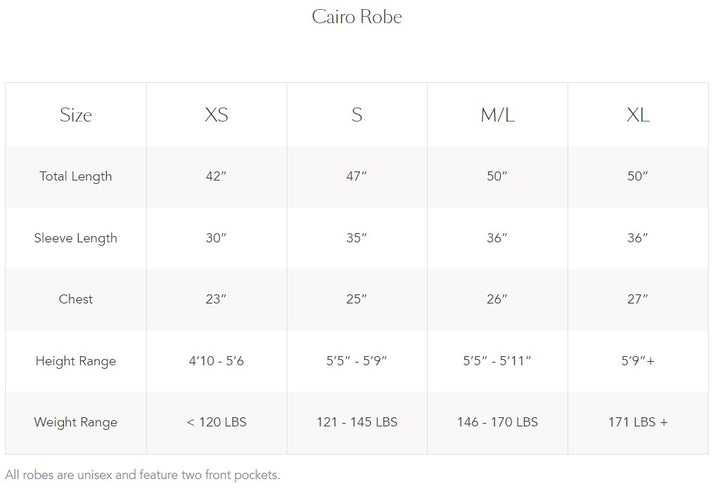Click the 42″ XS total length cell
The image size is (720, 503).
[216, 177]
